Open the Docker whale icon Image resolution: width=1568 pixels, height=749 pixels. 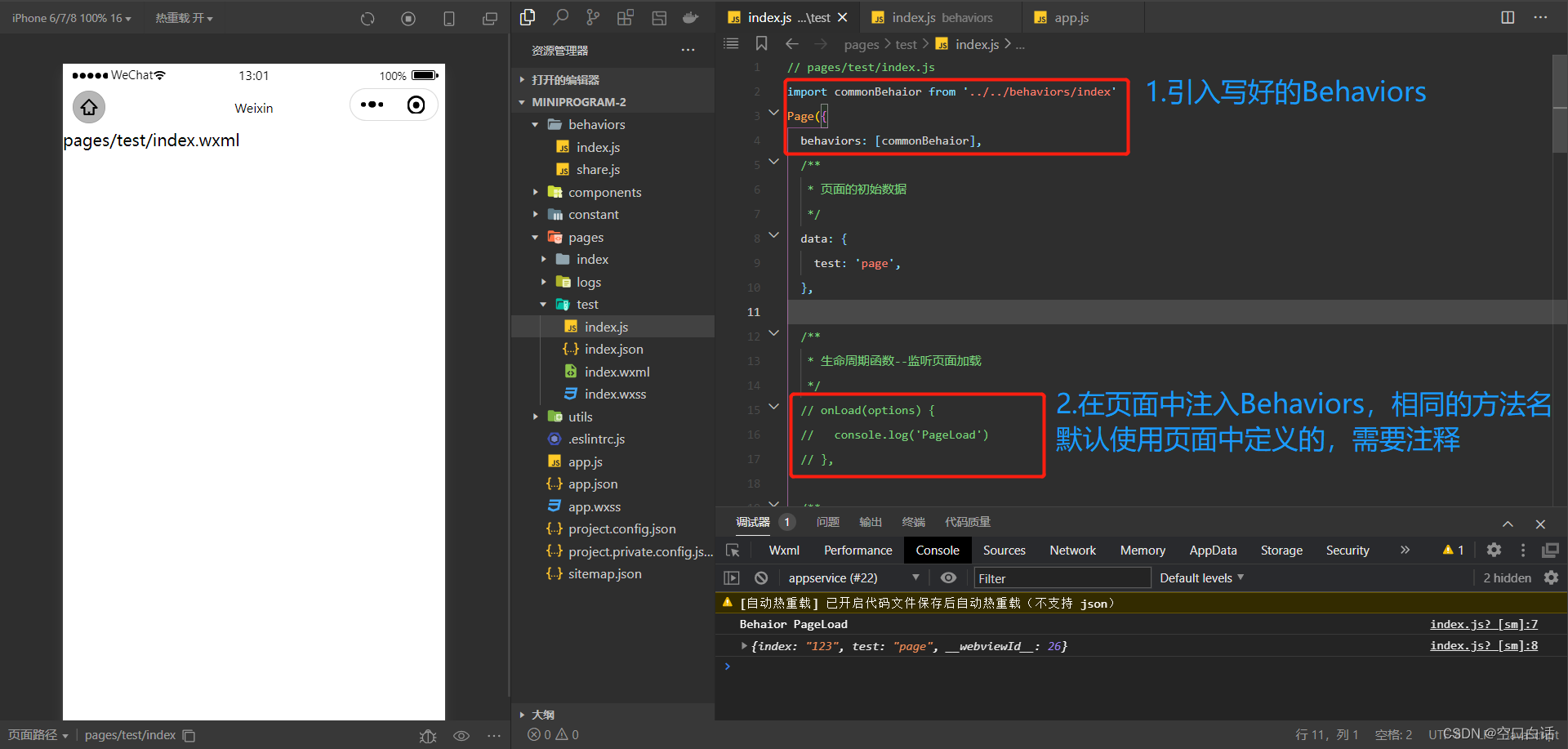click(x=691, y=17)
